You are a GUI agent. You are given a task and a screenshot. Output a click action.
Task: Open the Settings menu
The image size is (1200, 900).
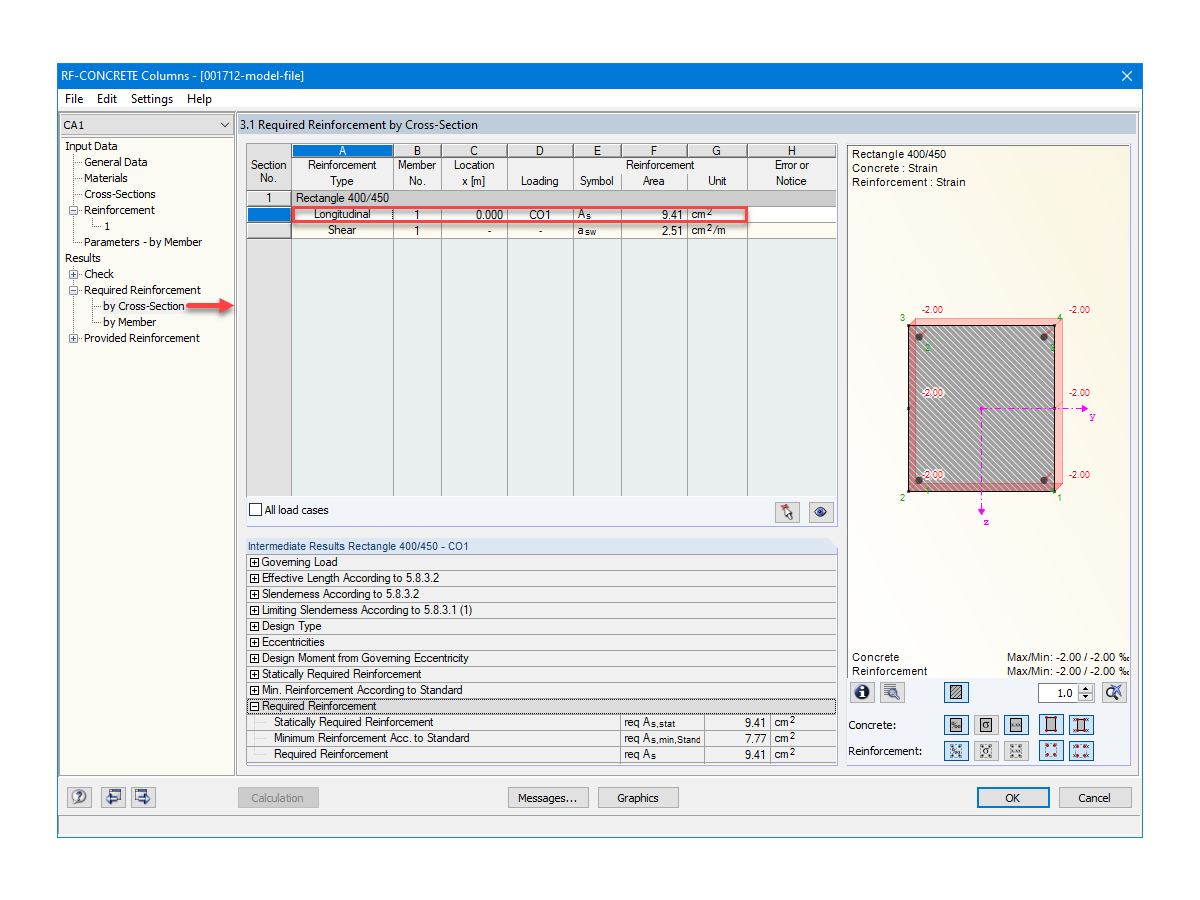point(151,99)
